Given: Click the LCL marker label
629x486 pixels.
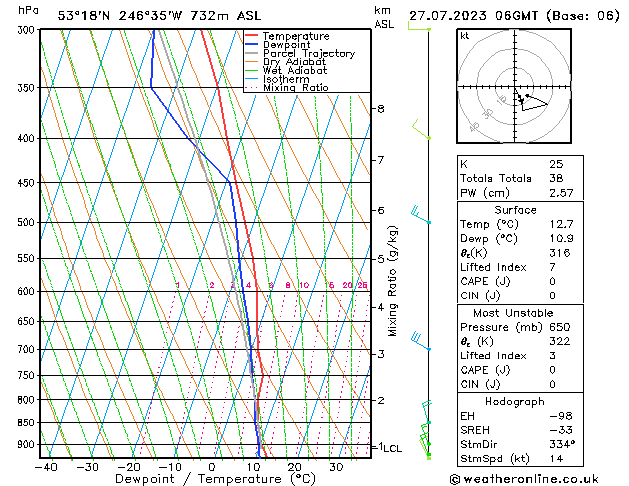Looking at the screenshot, I should 393,448.
